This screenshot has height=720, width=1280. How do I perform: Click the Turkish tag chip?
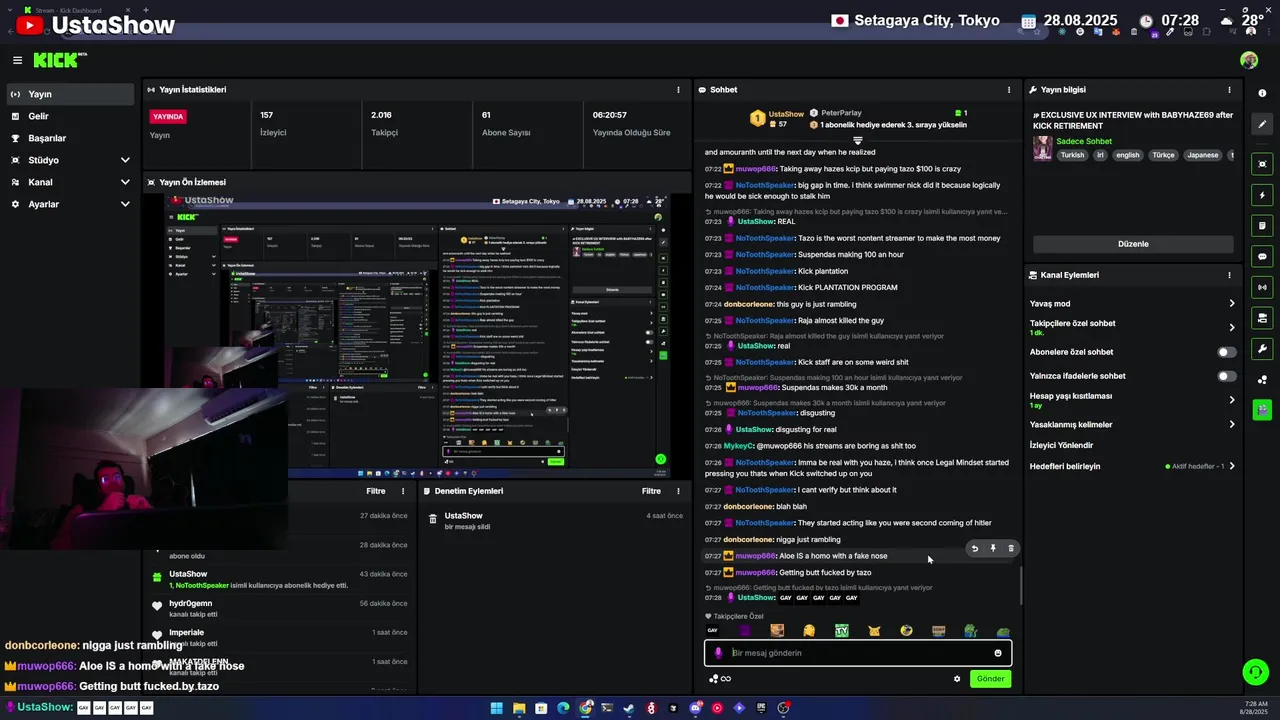pos(1072,155)
